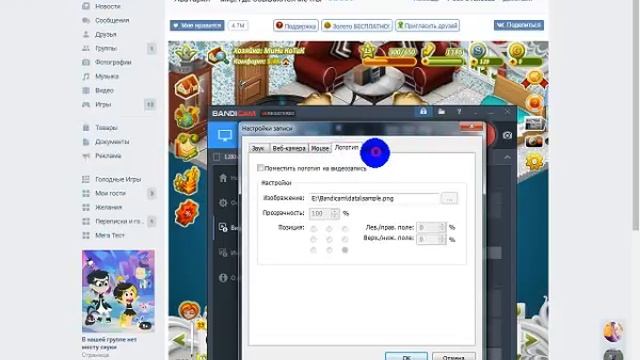Click VK Сообщения sidebar icon
640x360 pixels.
pos(86,20)
